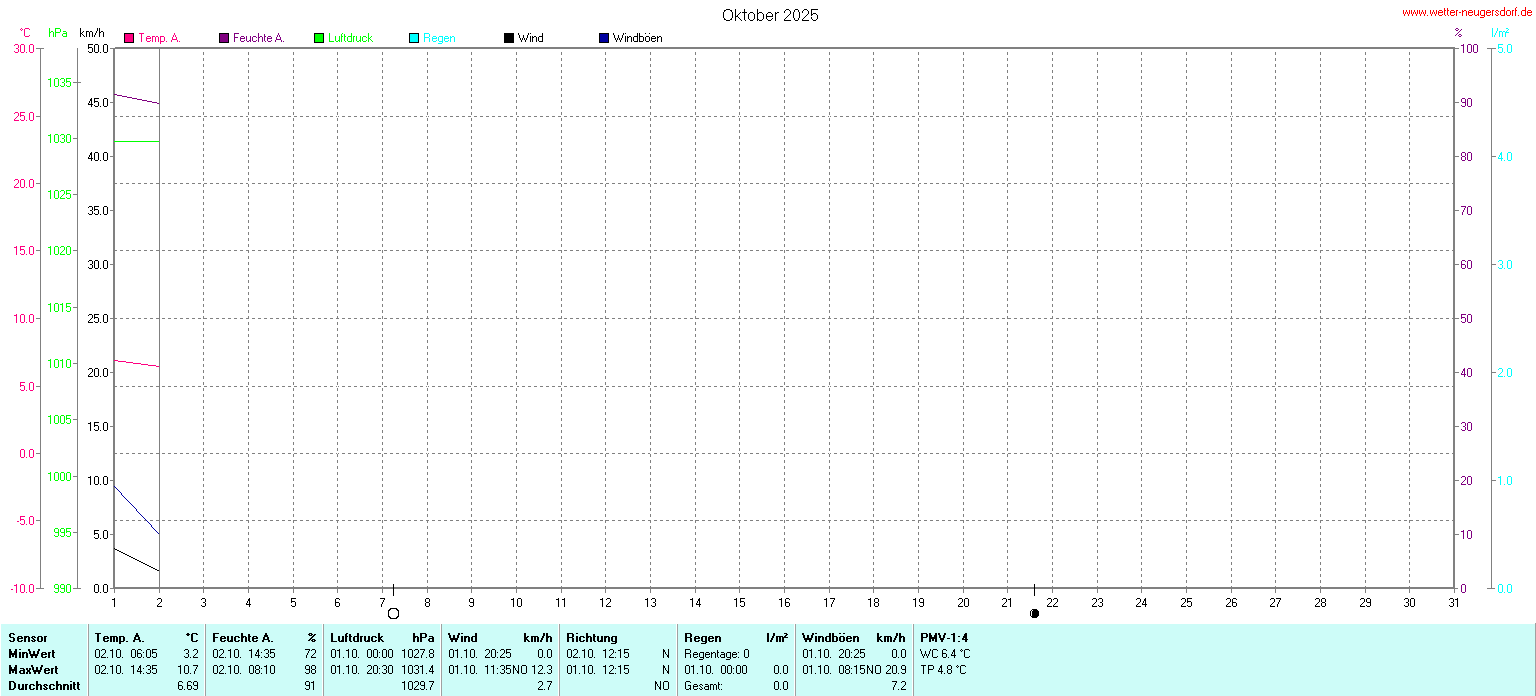Click the cyan Regen legend square
The height and width of the screenshot is (696, 1536).
414,38
